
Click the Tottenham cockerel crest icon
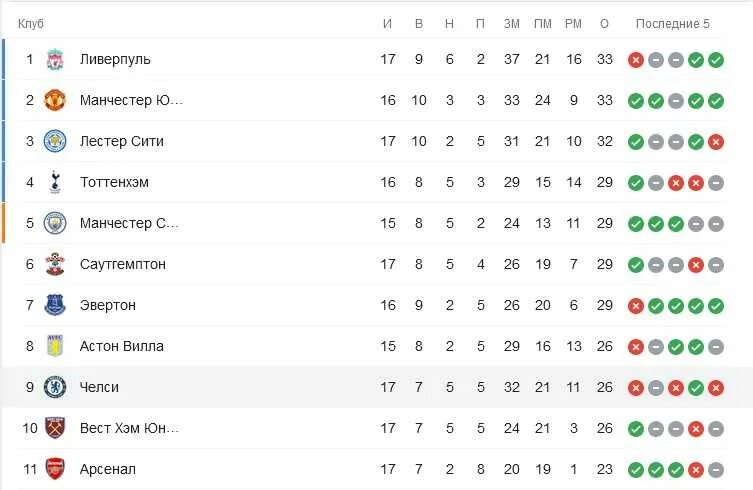55,182
